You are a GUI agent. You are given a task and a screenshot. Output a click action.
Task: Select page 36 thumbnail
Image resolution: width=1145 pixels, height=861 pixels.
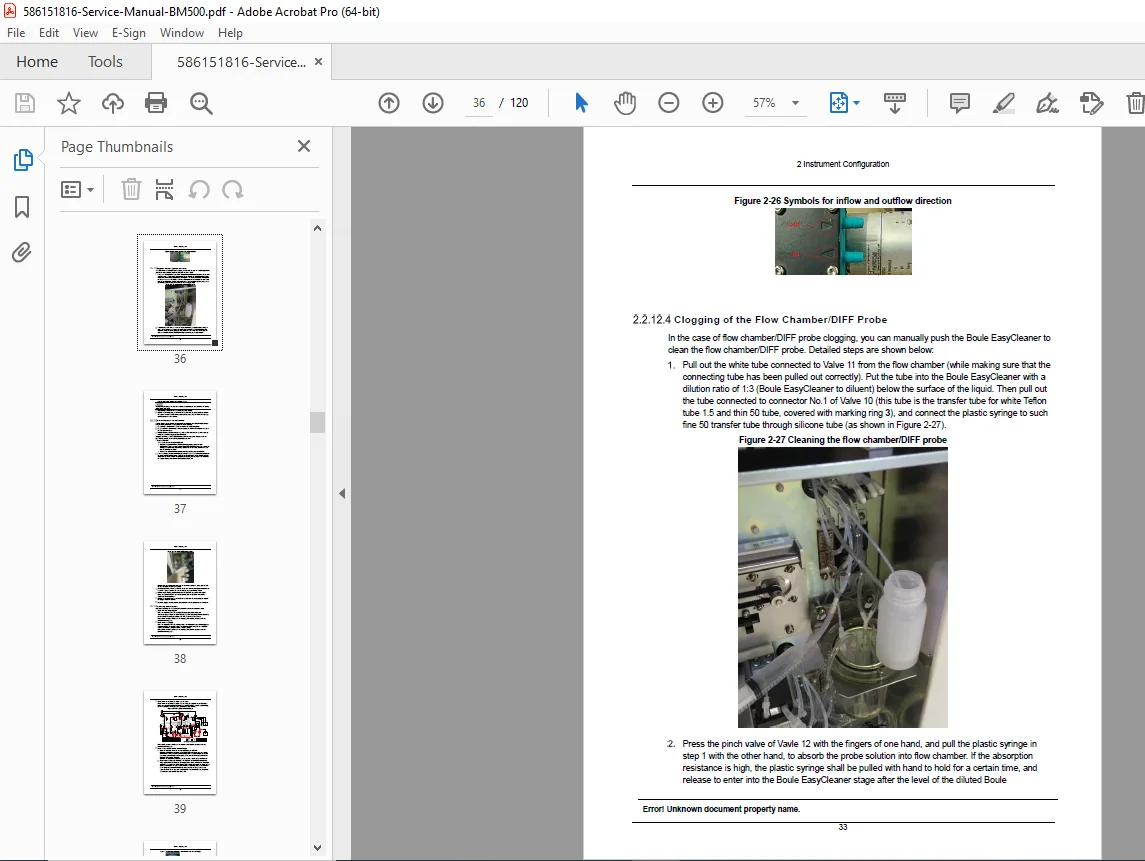coord(180,292)
